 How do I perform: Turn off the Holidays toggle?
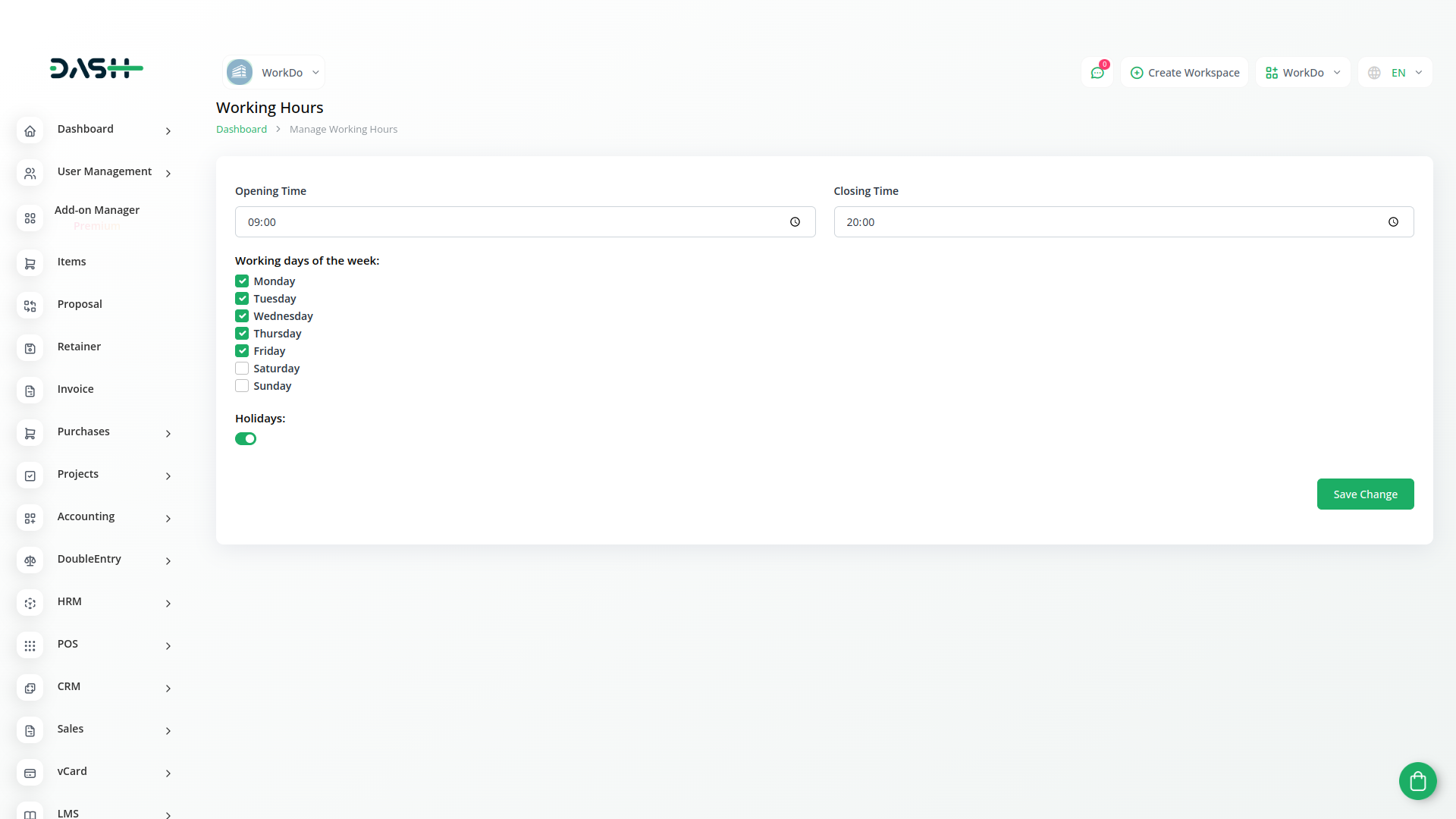246,439
